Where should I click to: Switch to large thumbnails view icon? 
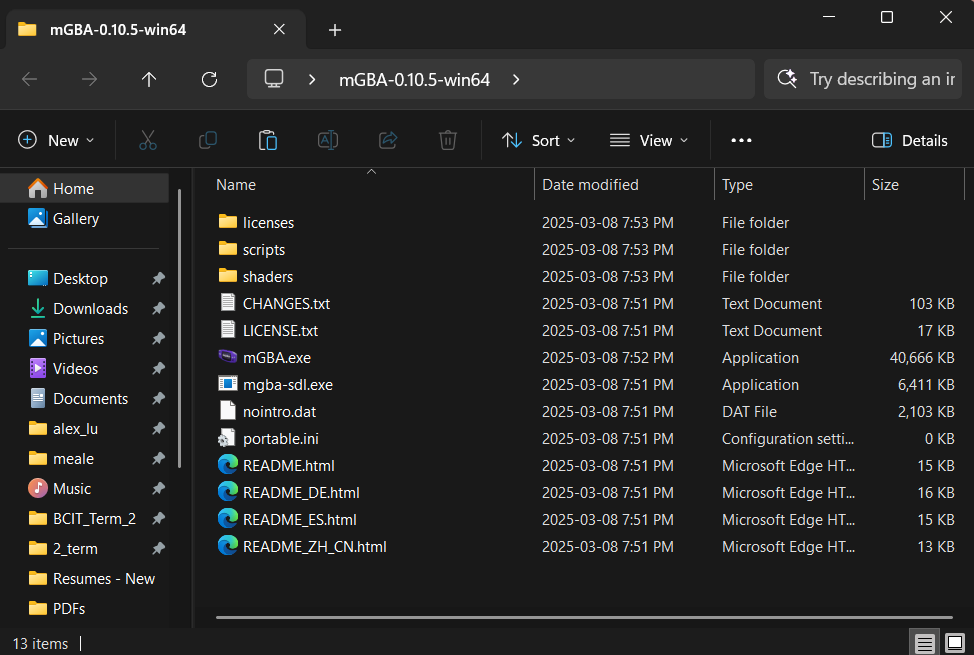coord(955,643)
